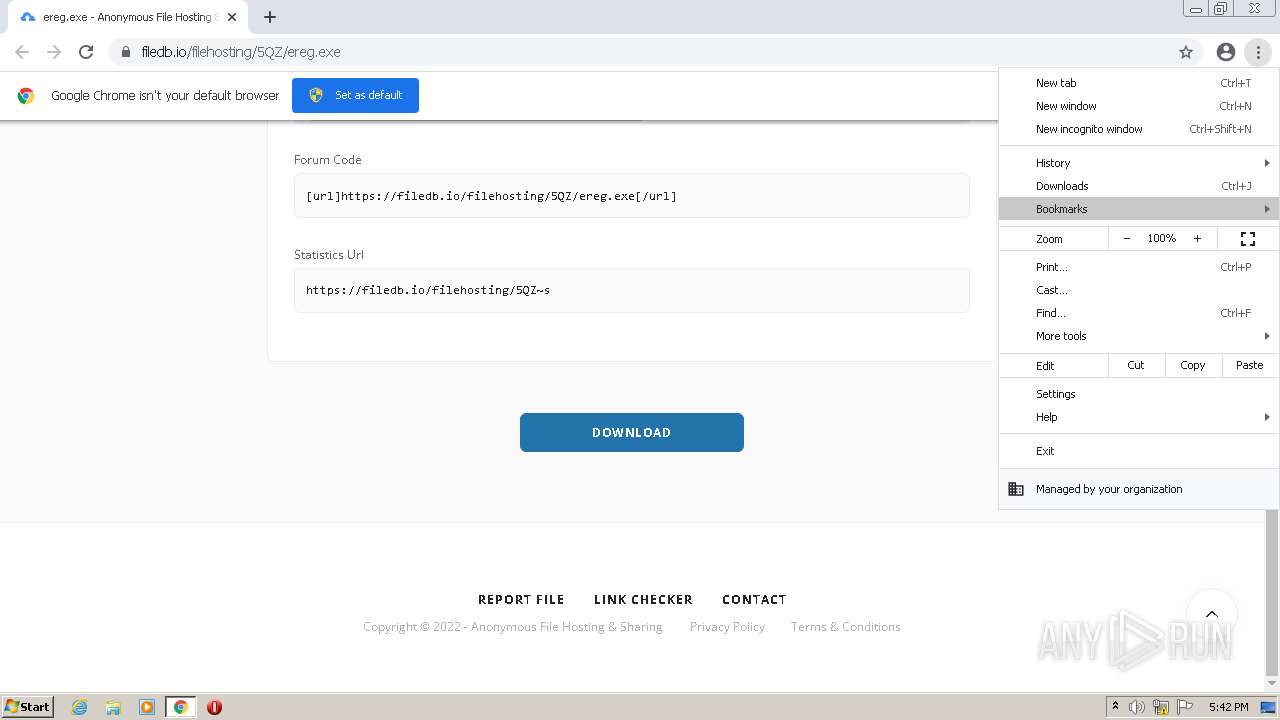1280x720 pixels.
Task: Open the Privacy Policy link
Action: click(727, 627)
